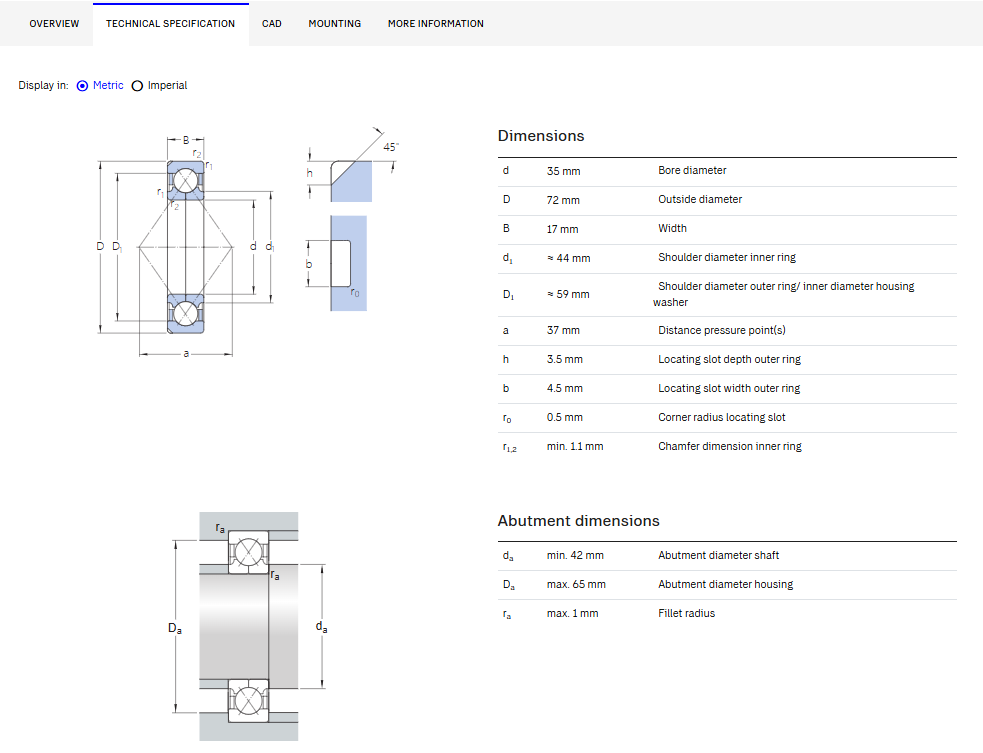Click the locating slot detail drawing
983x753 pixels.
[351, 218]
